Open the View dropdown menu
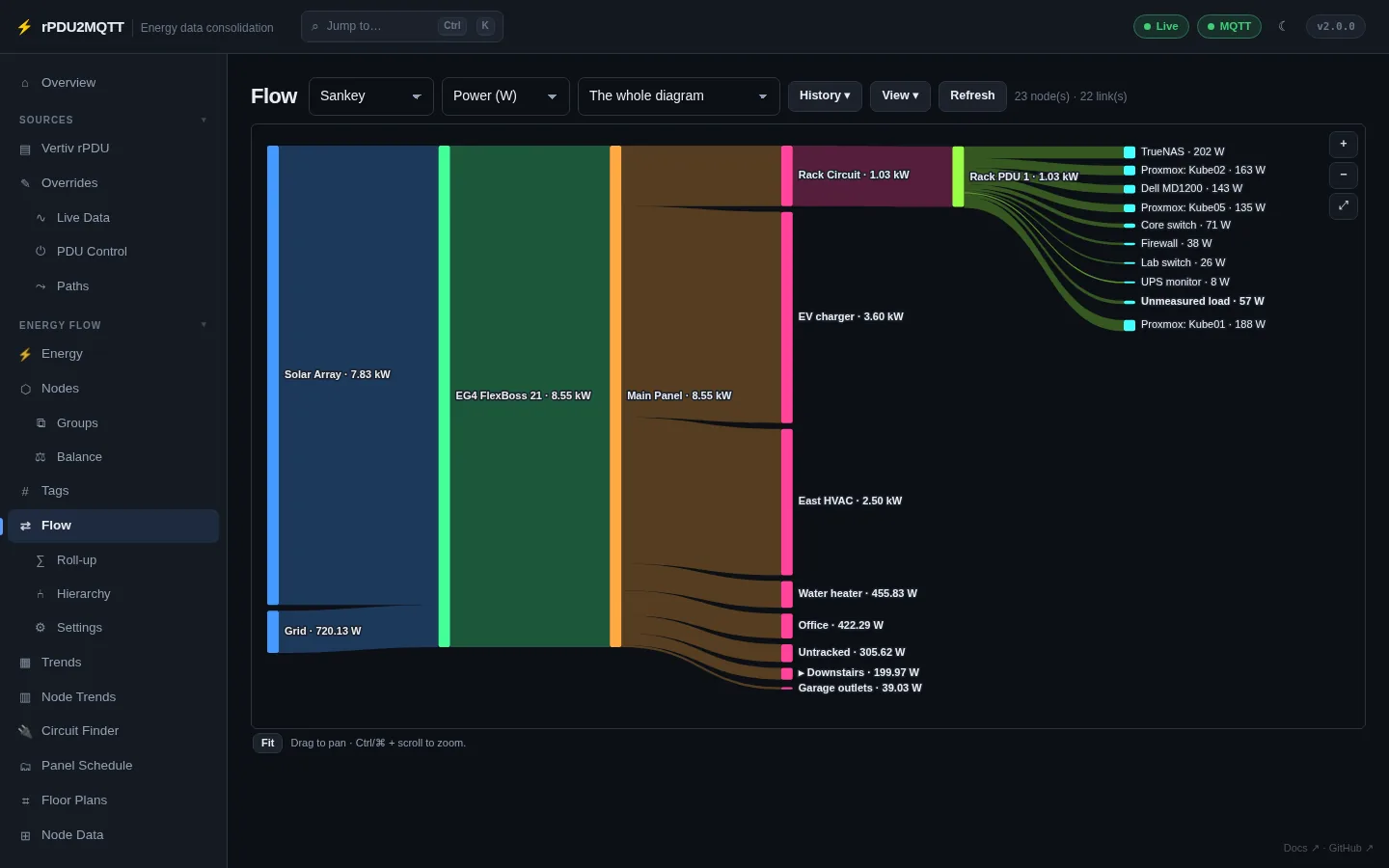The height and width of the screenshot is (868, 1389). tap(900, 95)
